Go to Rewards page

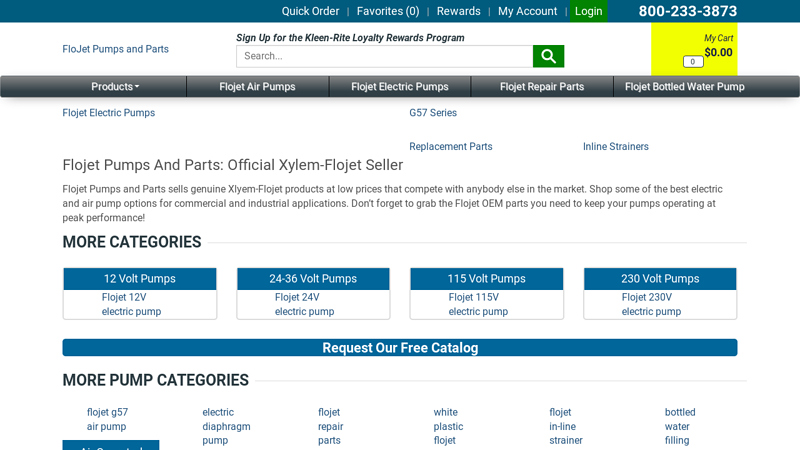pos(458,11)
